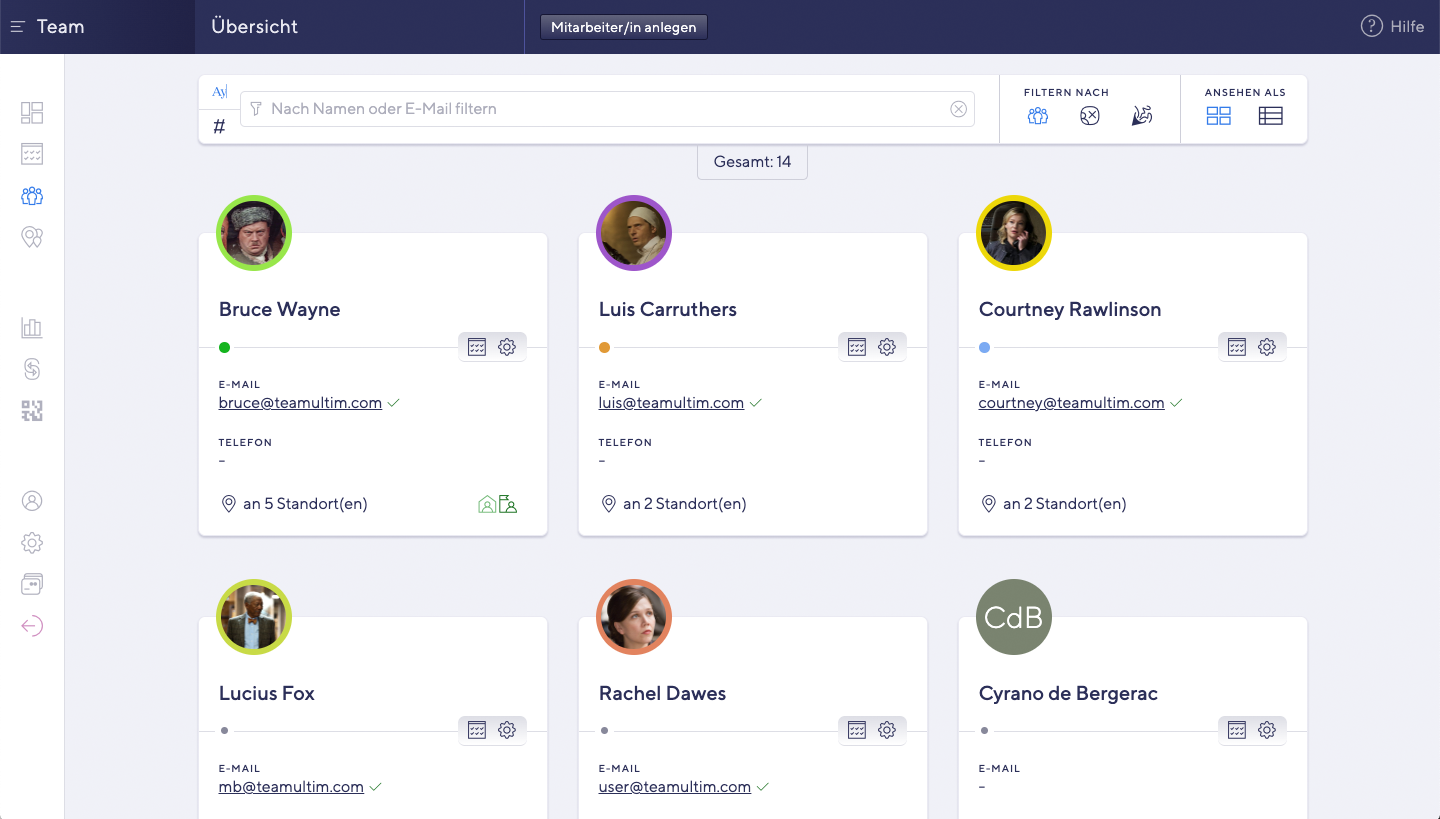Filter by active team members icon

[x=1038, y=116]
